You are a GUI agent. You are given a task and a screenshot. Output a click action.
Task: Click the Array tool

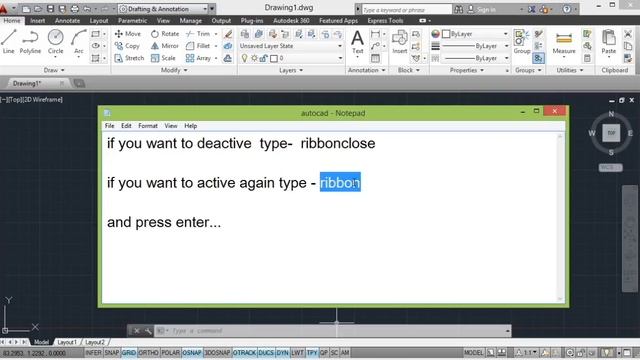tap(198, 58)
